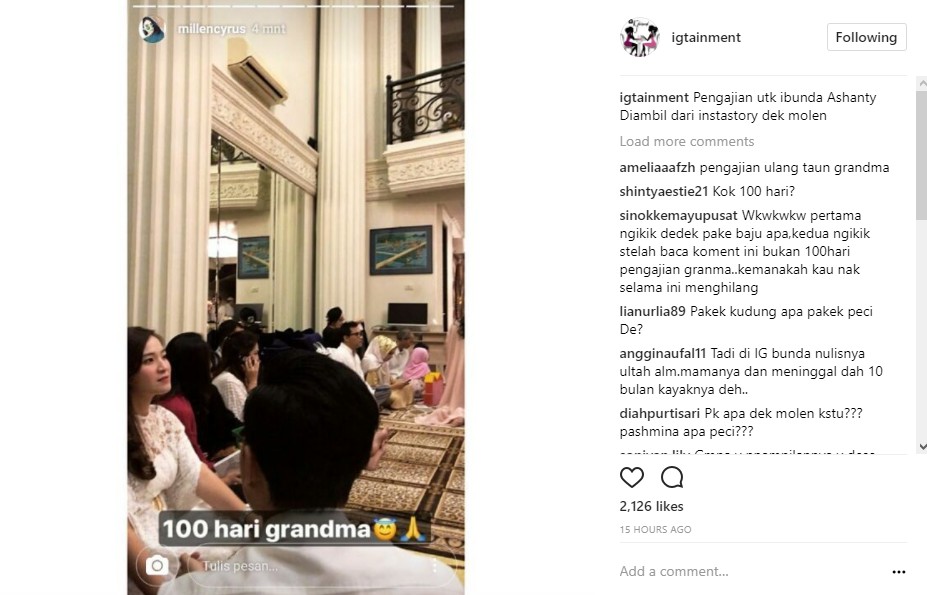Open angginaufal11's profile link
Viewport: 927px width, 595px height.
(663, 354)
